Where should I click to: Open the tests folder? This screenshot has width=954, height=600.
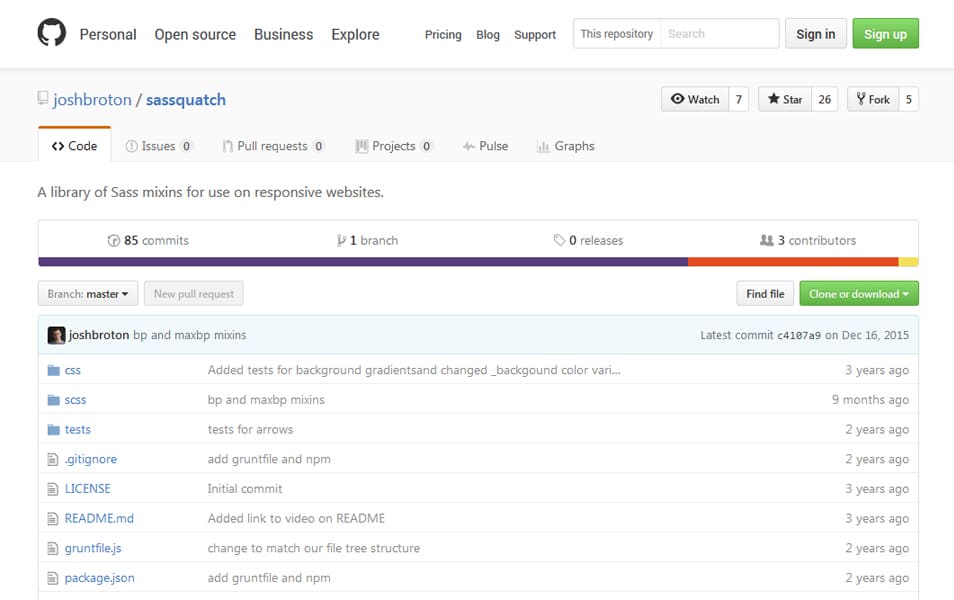tap(77, 430)
